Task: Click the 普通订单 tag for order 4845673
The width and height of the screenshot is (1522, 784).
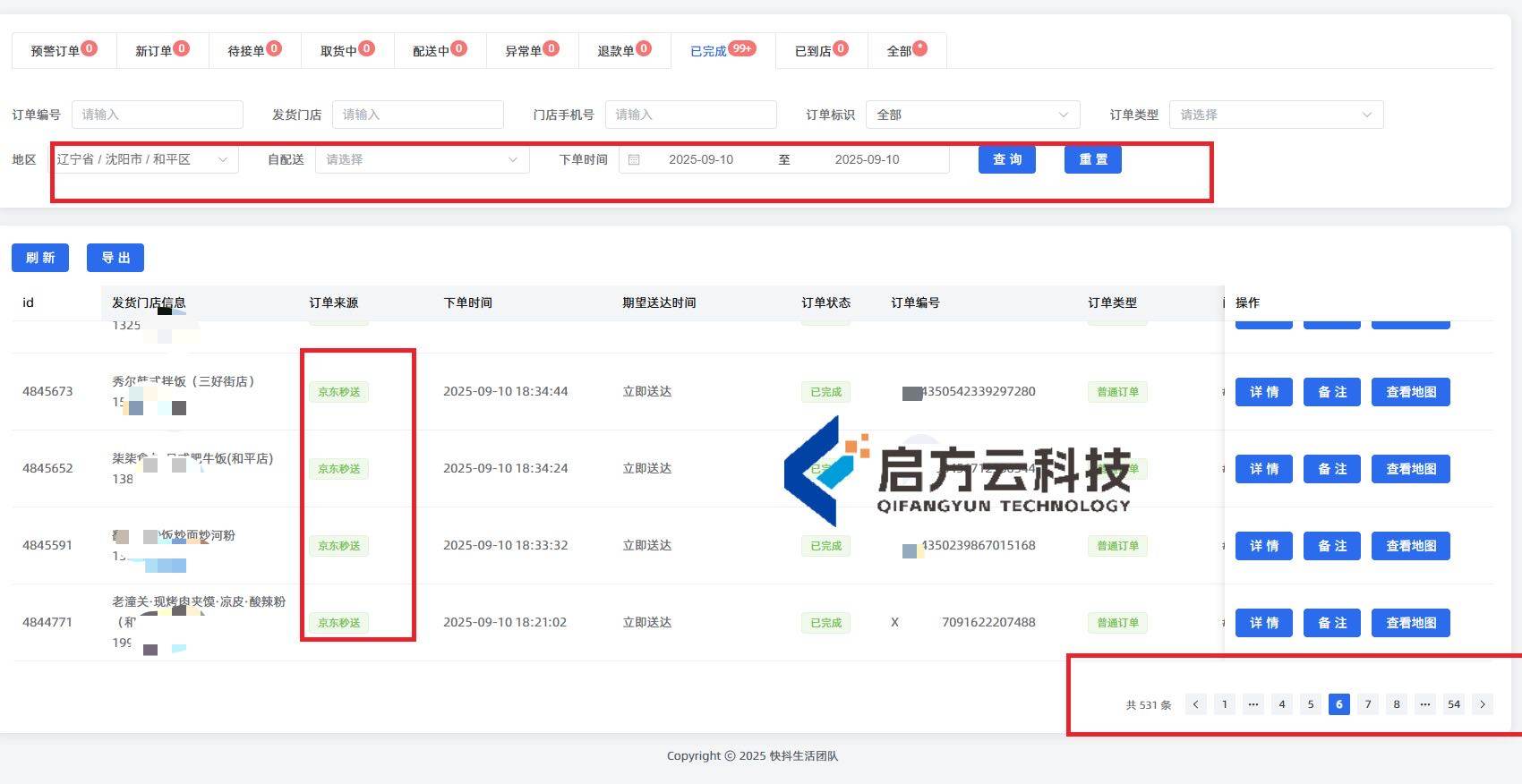Action: click(1117, 392)
